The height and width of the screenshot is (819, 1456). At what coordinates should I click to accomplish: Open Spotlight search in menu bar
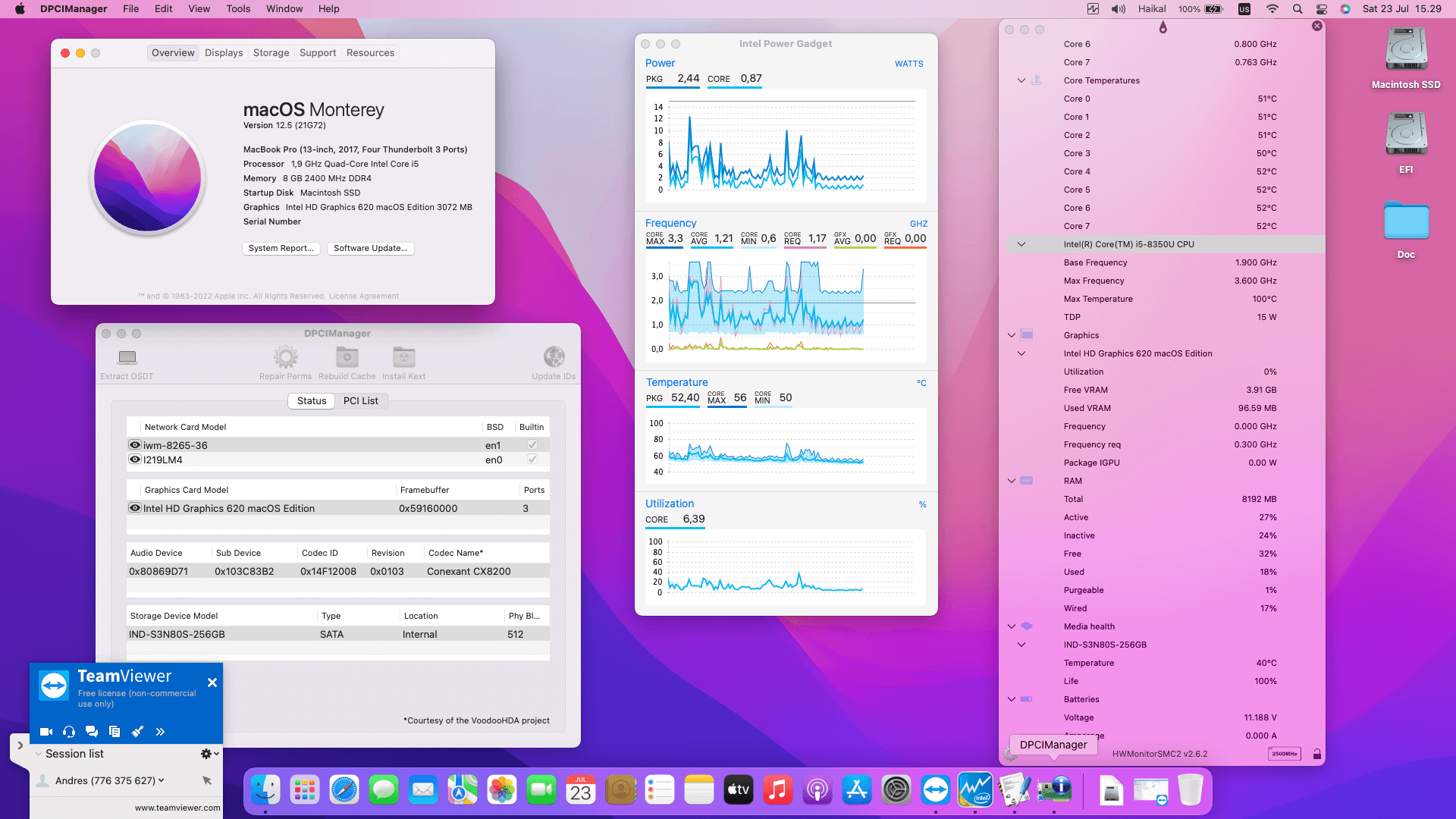coord(1298,9)
